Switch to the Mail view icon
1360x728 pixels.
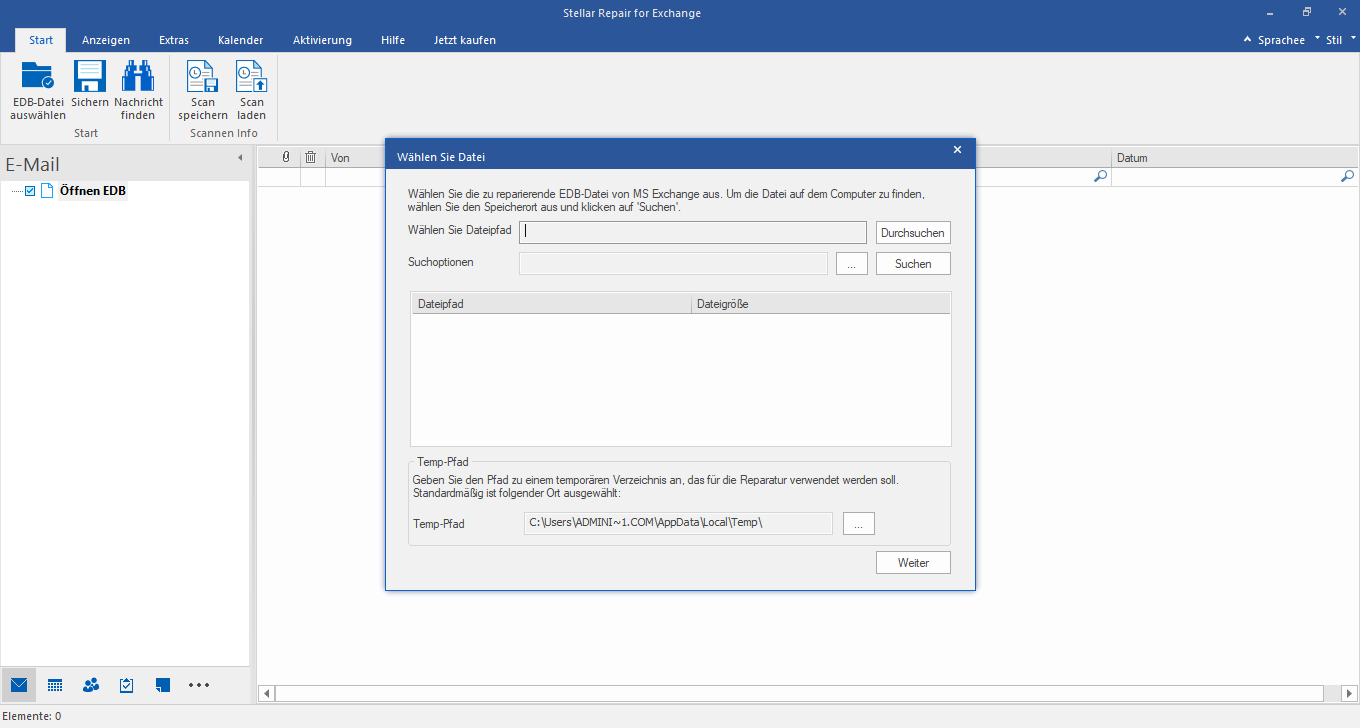[19, 685]
